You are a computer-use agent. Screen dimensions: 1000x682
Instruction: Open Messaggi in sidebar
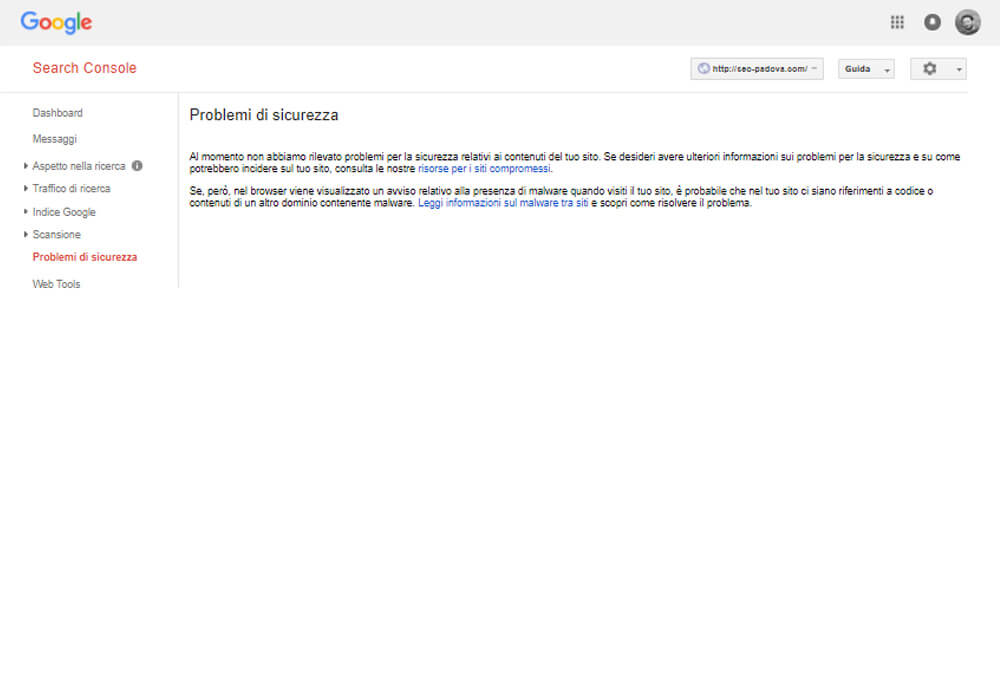tap(54, 139)
